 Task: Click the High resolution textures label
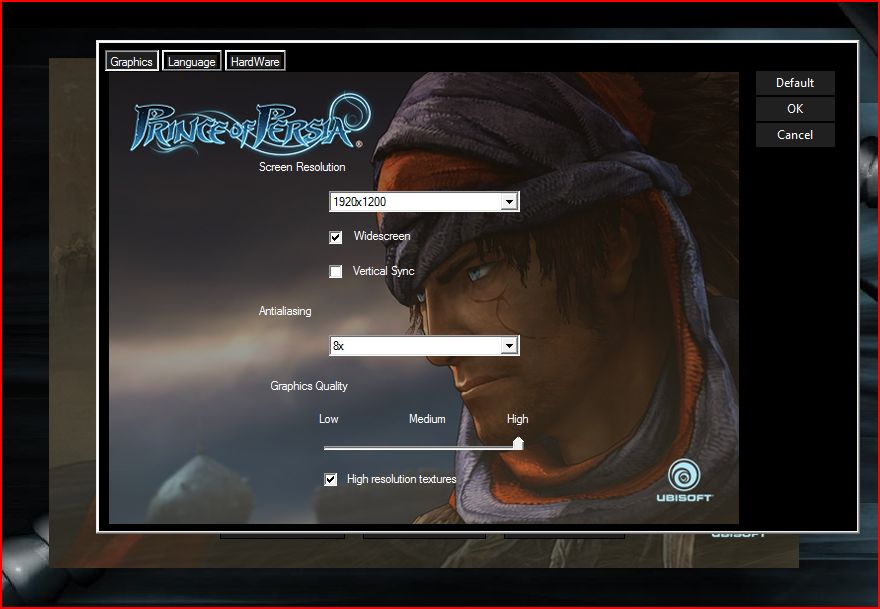[401, 479]
